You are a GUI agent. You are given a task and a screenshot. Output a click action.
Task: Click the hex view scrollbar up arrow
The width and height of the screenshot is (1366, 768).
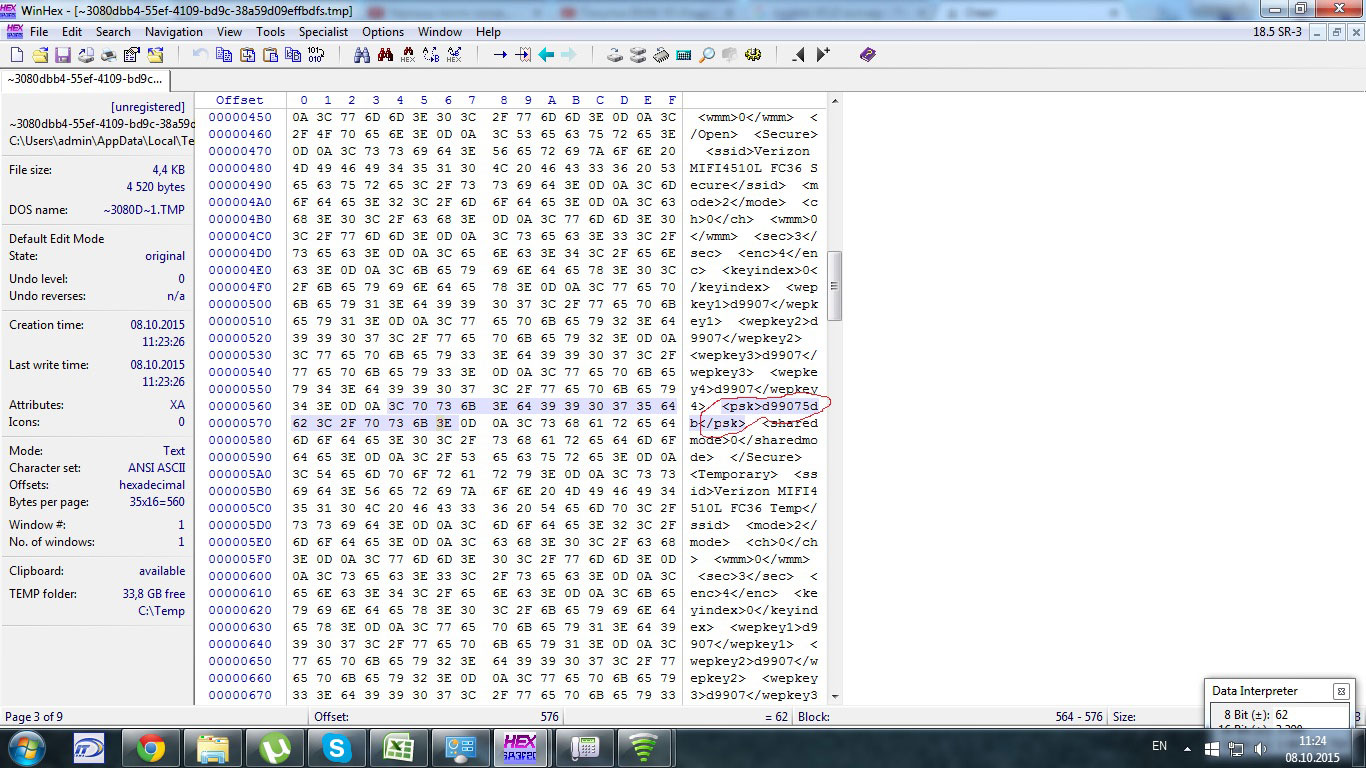pyautogui.click(x=835, y=101)
